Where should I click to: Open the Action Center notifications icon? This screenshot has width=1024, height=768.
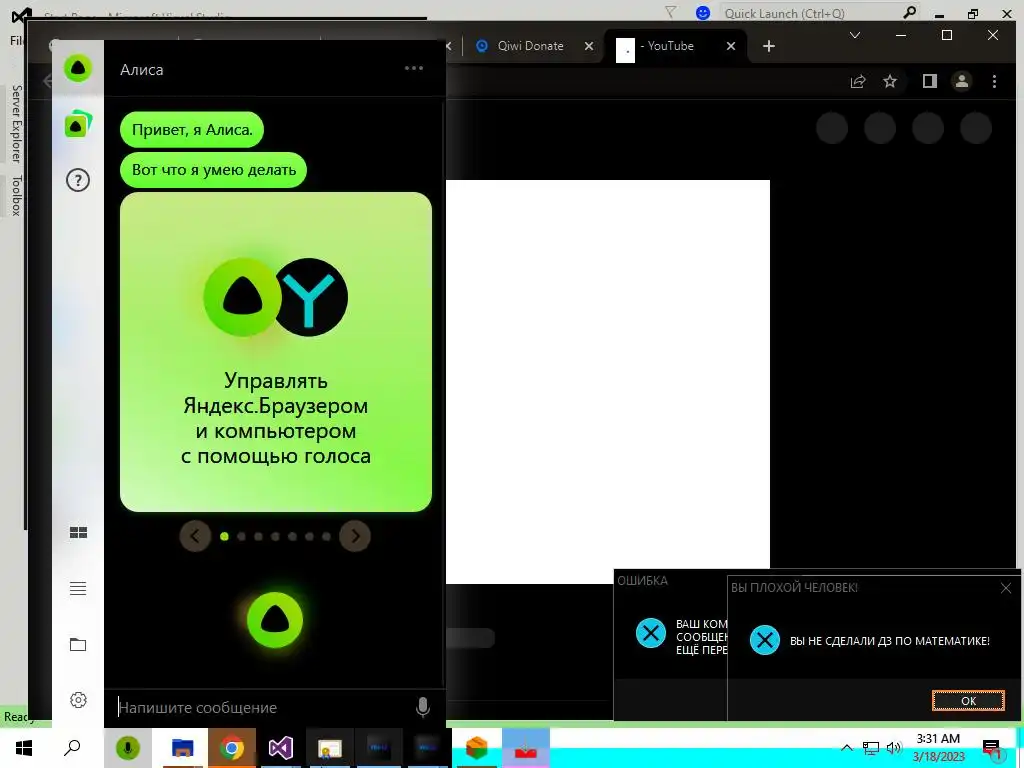[x=991, y=748]
